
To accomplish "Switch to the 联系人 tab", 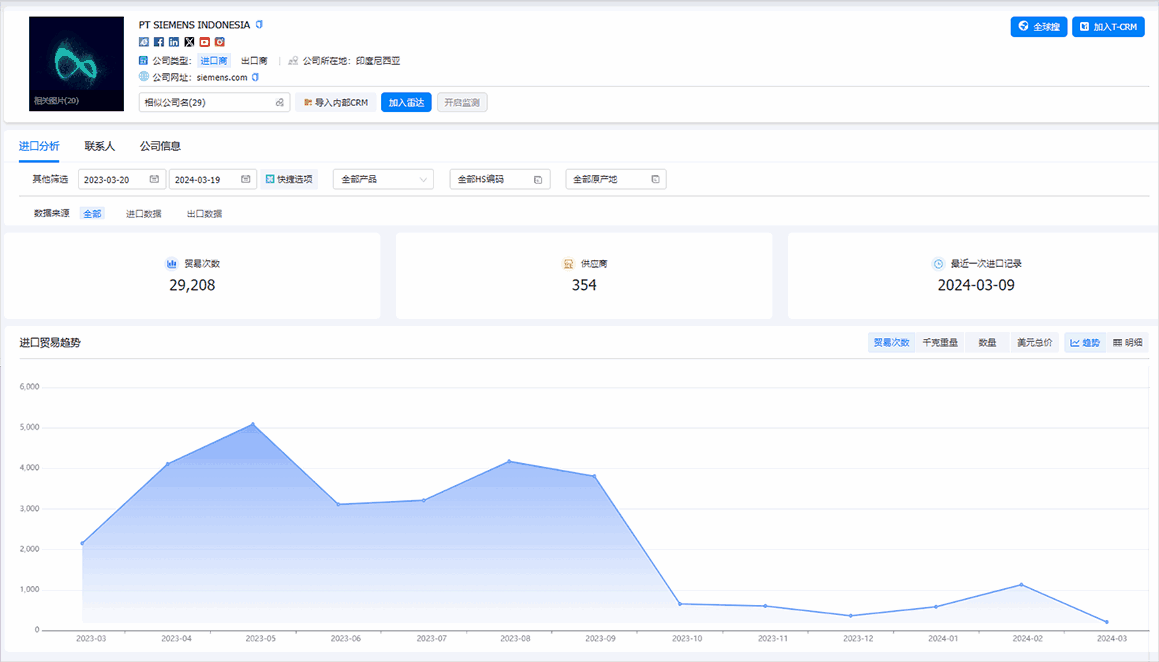I will click(x=100, y=146).
